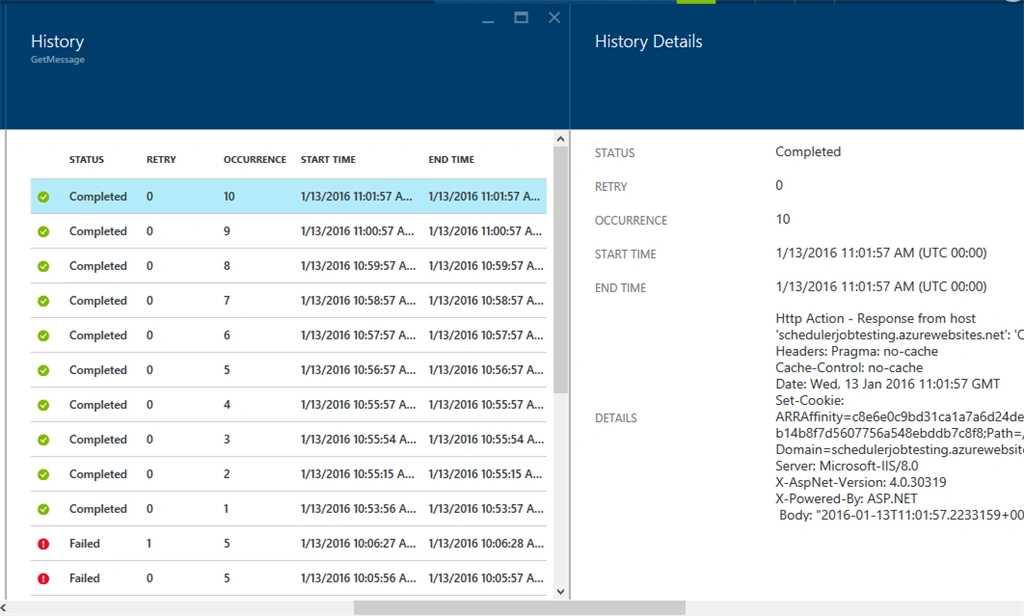This screenshot has height=616, width=1024.
Task: Select the Completed row with occurrence 4
Action: (x=289, y=405)
